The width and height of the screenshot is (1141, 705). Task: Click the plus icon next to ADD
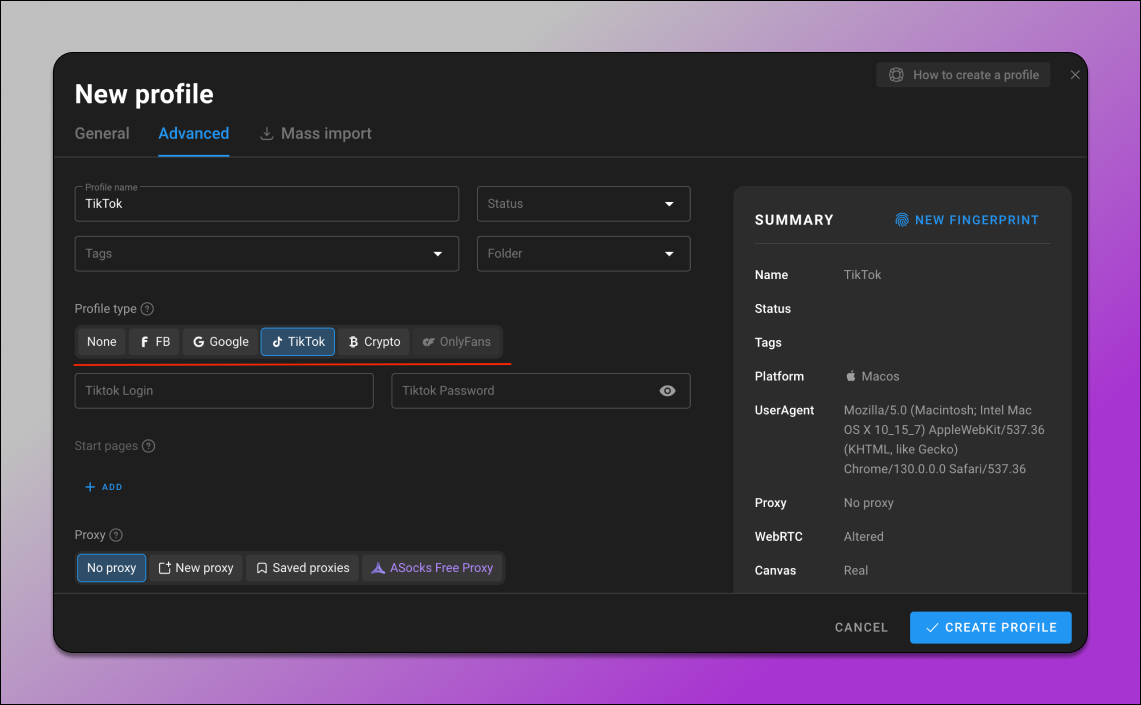pos(90,487)
